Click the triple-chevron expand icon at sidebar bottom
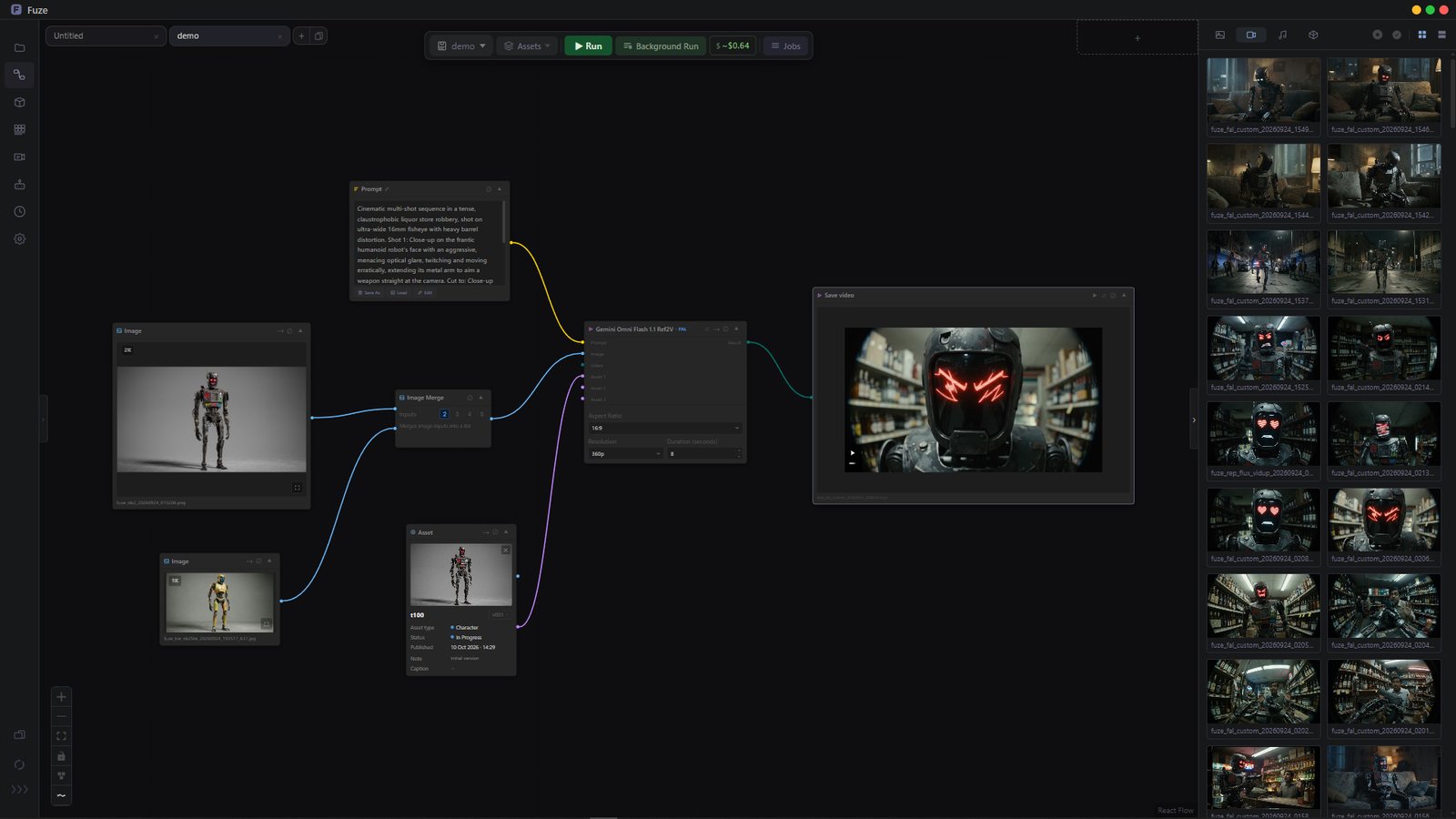The height and width of the screenshot is (819, 1456). 19,789
